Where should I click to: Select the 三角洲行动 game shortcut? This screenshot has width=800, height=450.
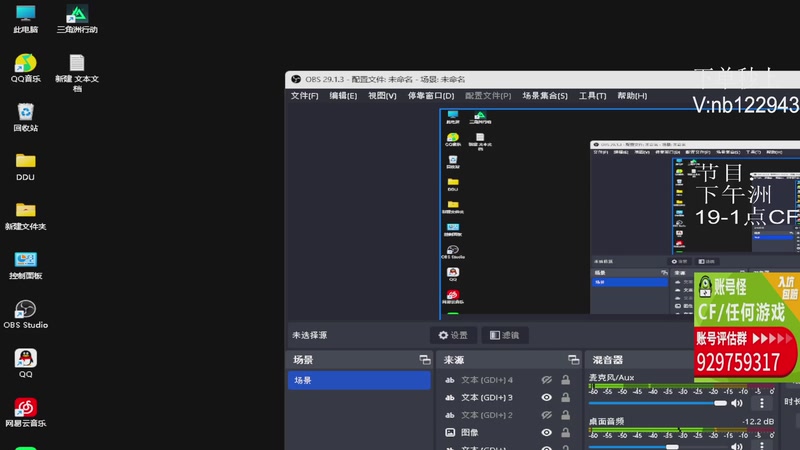[x=77, y=19]
